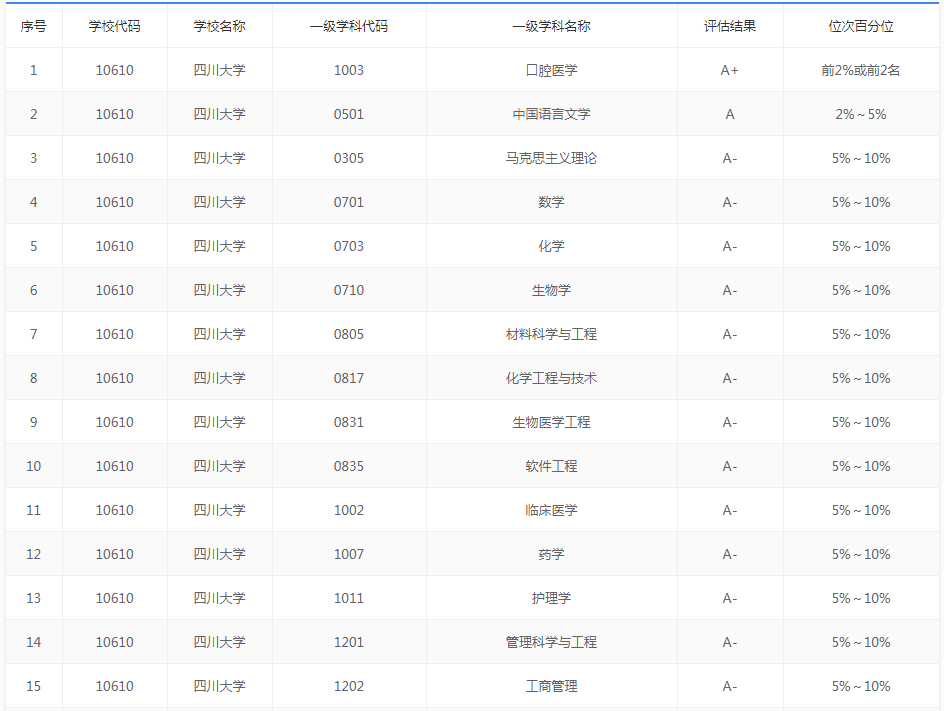
Task: Click code 0703 for 化学
Action: 350,246
